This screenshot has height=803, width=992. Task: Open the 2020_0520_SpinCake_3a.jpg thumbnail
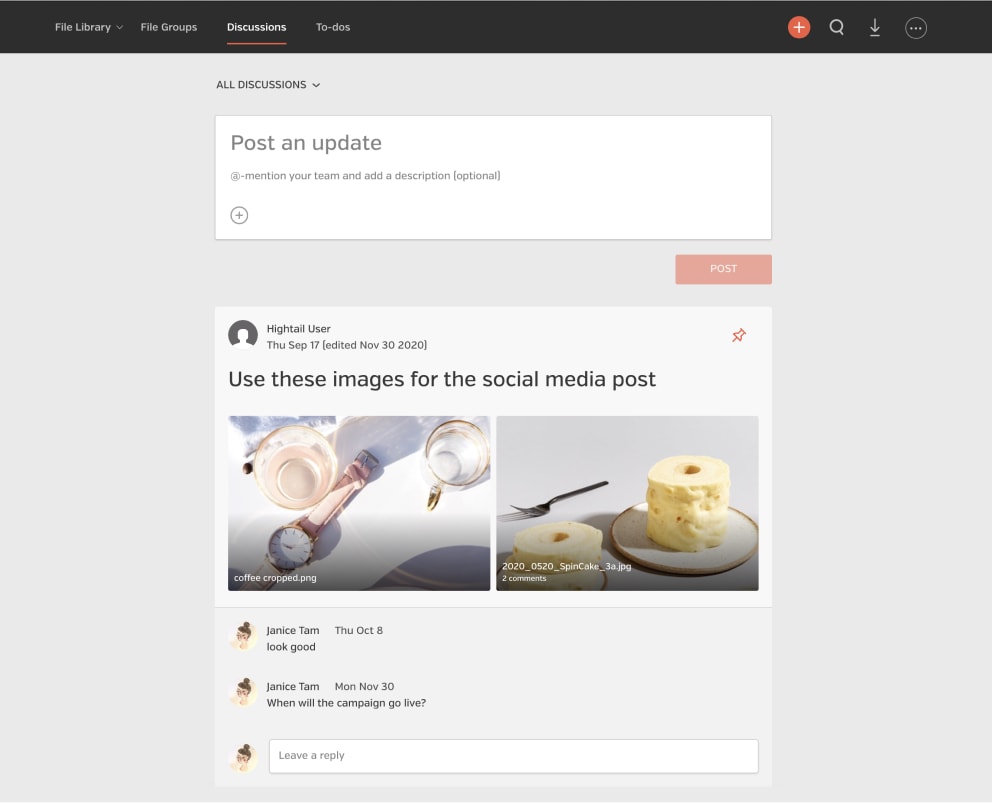(627, 503)
